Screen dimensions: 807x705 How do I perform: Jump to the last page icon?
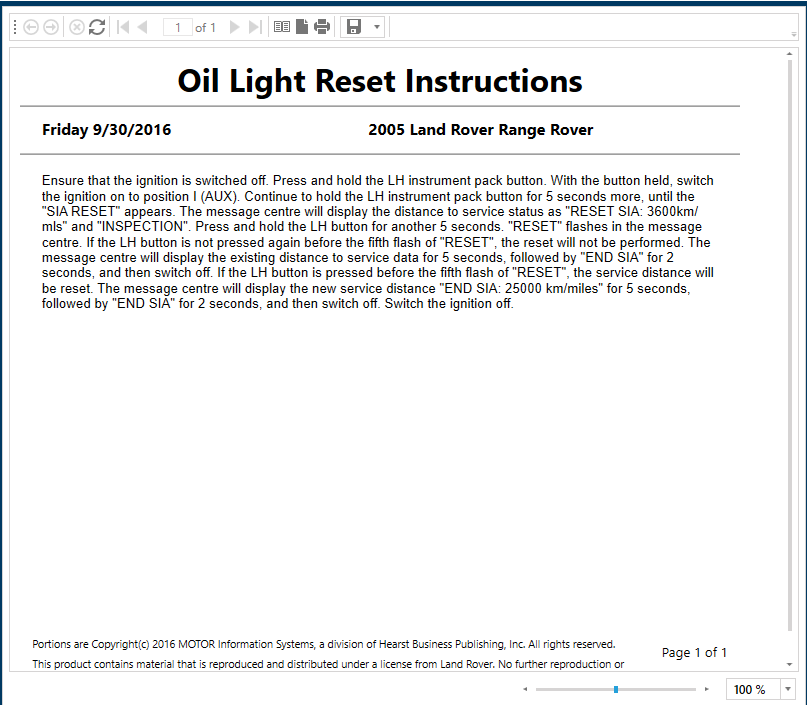(255, 27)
